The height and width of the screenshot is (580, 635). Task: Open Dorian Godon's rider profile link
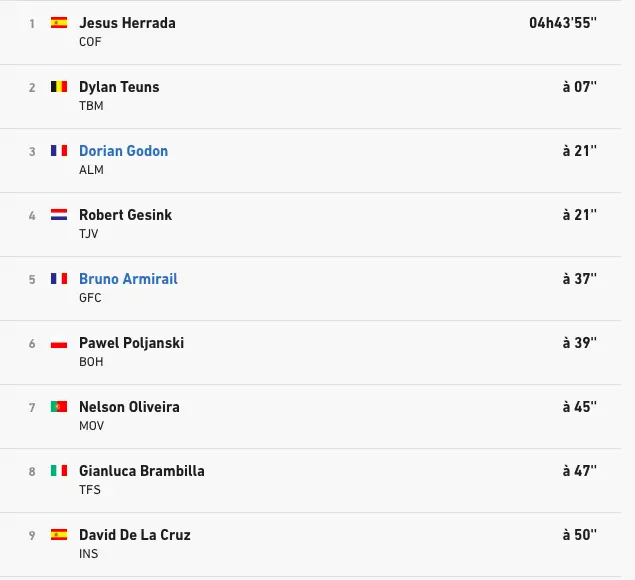coord(123,151)
